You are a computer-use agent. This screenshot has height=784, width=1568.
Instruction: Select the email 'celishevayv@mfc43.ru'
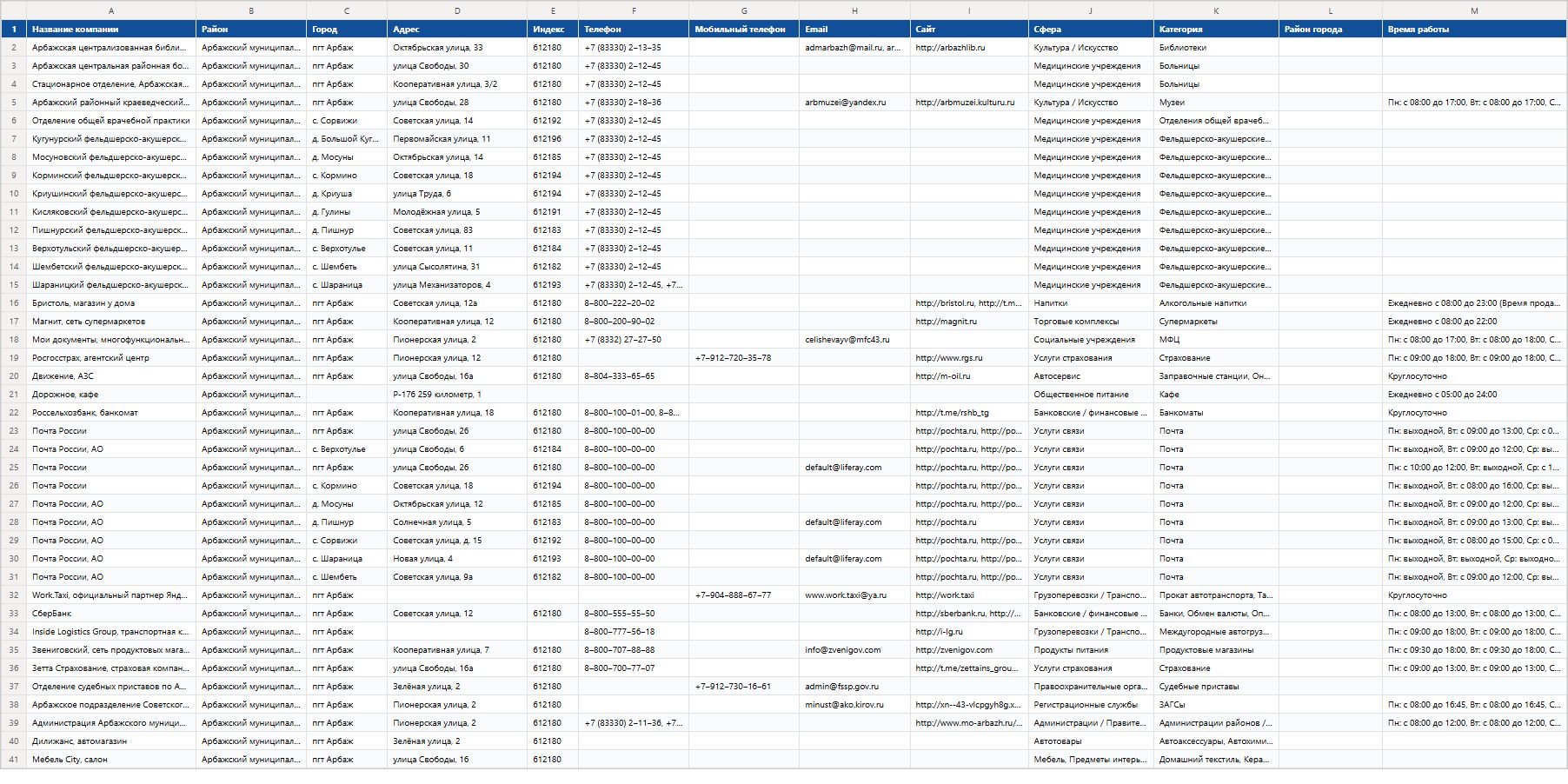click(854, 340)
